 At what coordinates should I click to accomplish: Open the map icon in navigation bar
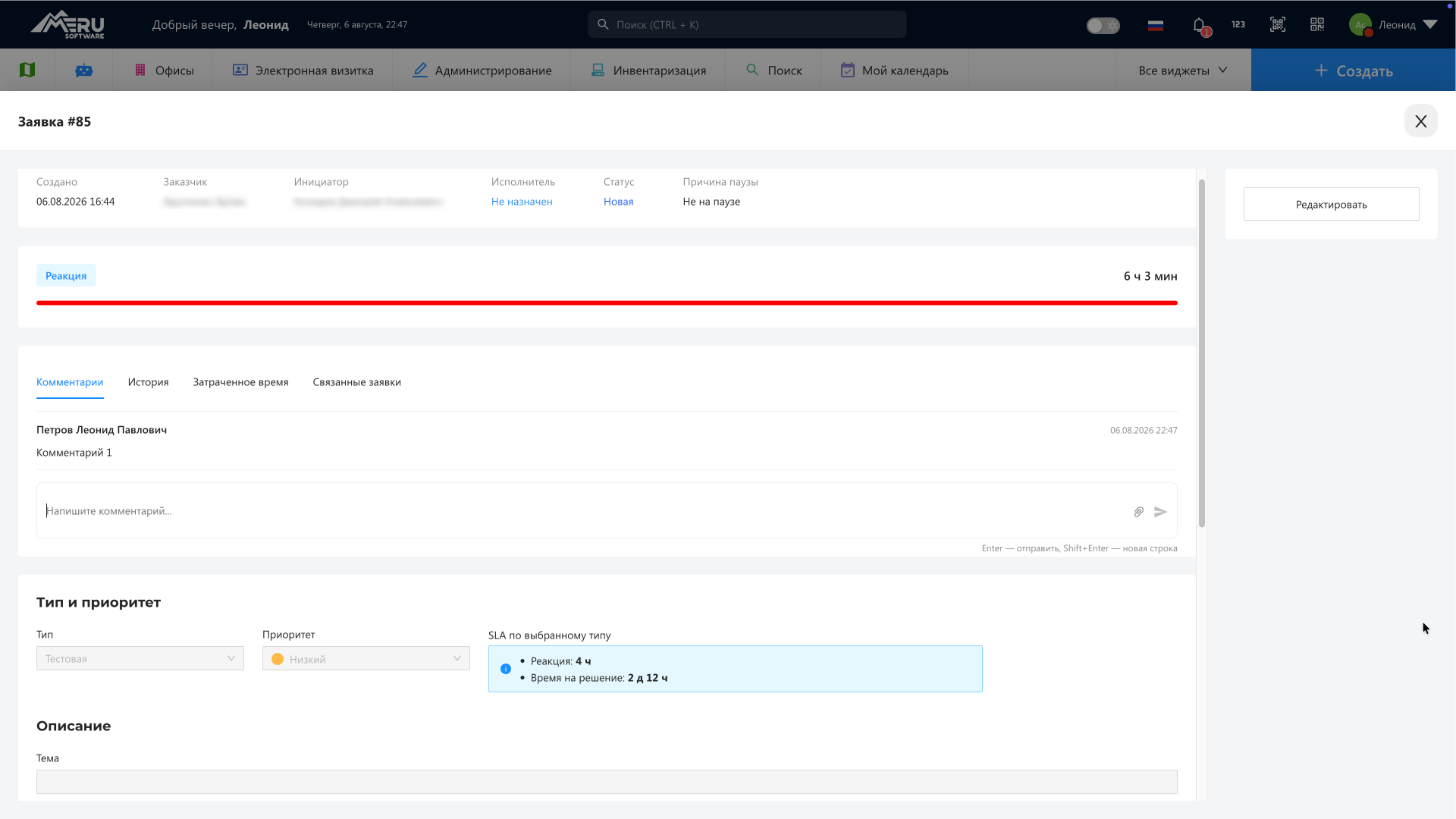point(27,70)
